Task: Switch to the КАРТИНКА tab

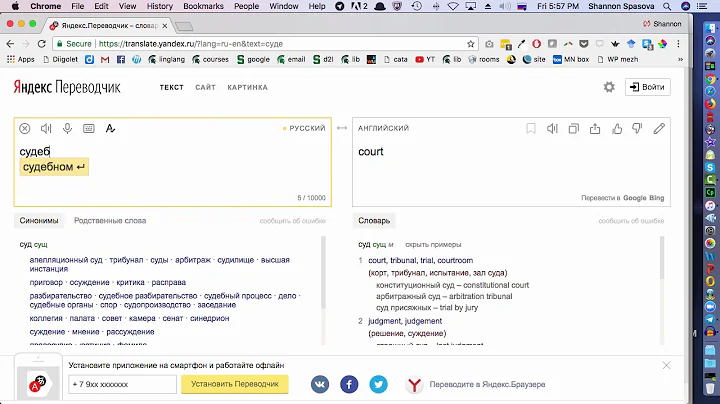Action: pos(248,87)
